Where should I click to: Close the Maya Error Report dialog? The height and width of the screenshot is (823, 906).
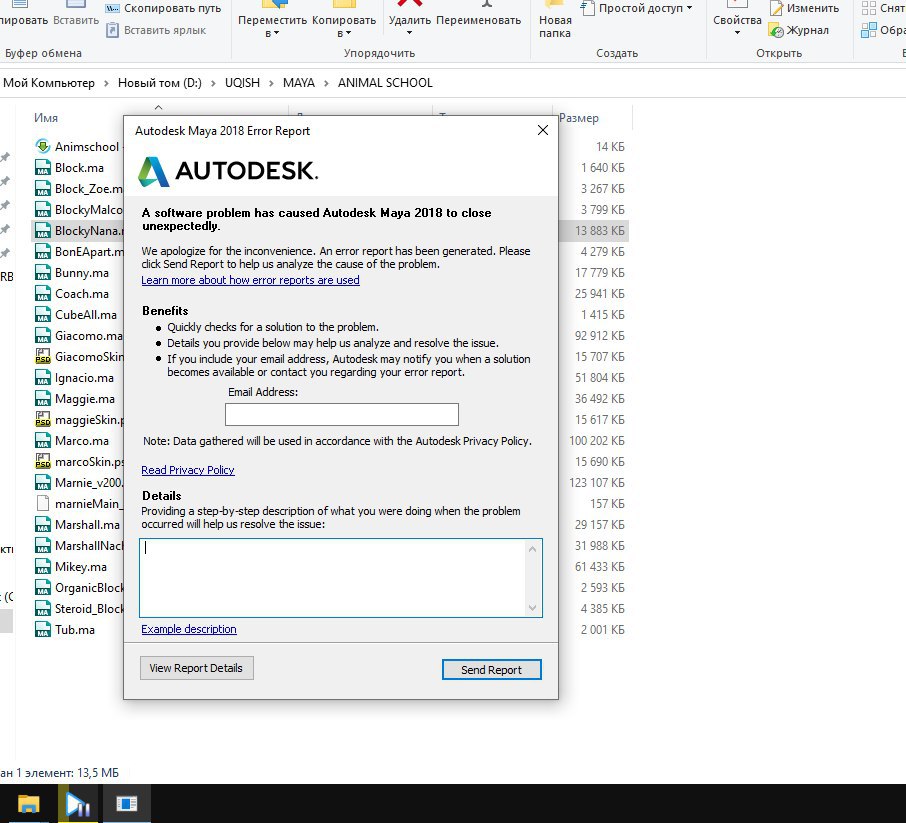[543, 130]
